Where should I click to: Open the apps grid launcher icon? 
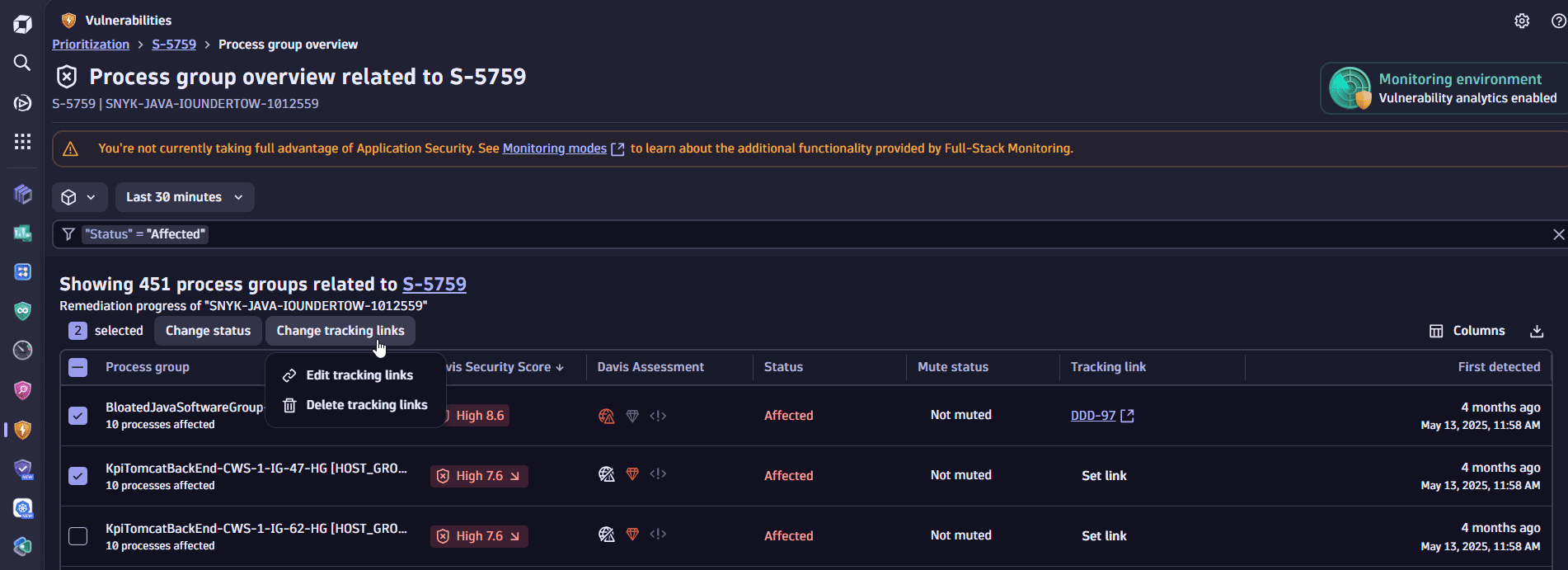coord(22,142)
